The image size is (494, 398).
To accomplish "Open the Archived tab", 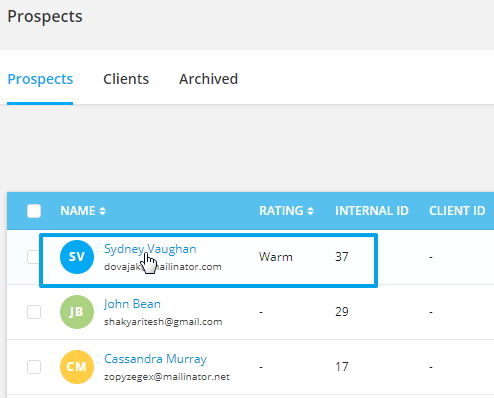I will coord(208,79).
